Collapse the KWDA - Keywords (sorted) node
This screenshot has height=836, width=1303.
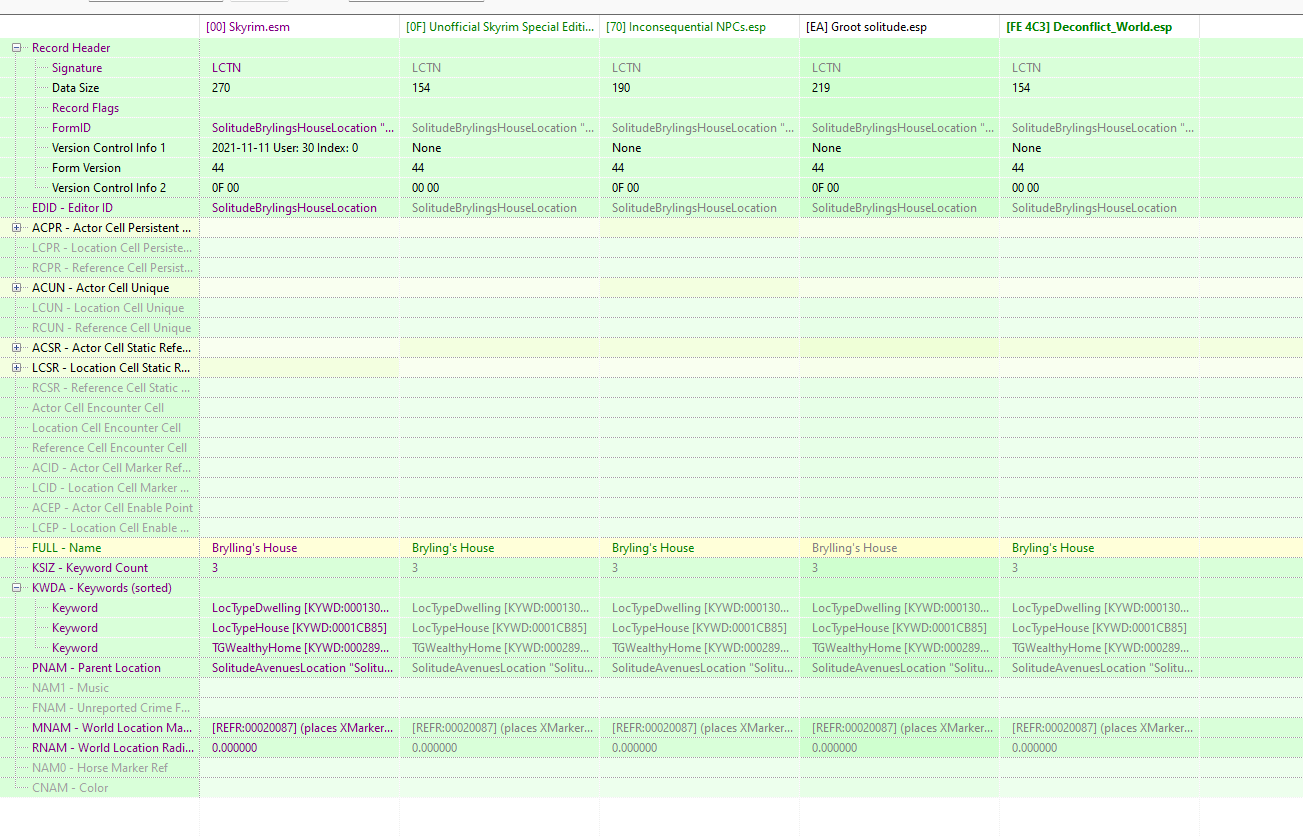coord(16,588)
